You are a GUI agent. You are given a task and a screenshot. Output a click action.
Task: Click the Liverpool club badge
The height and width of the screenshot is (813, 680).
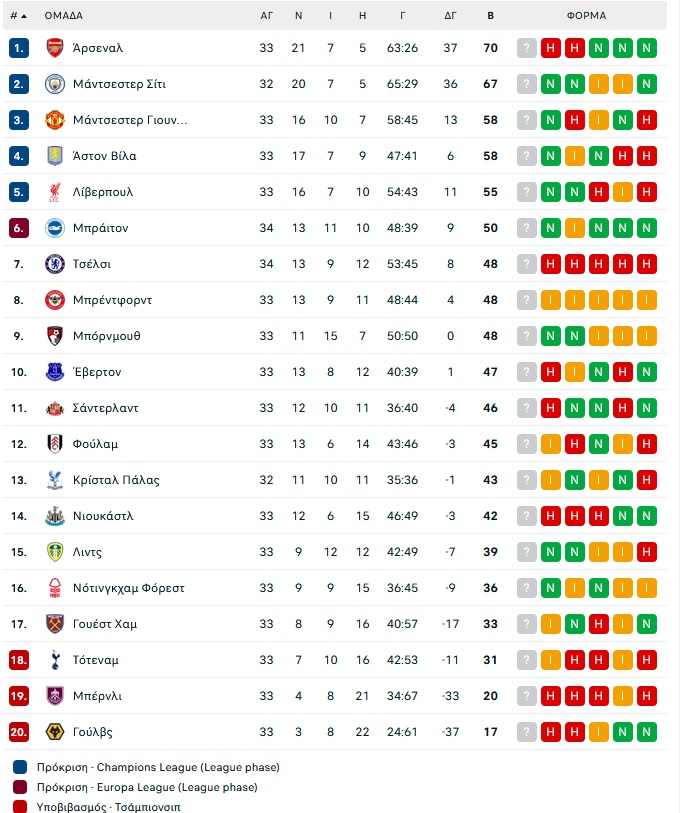coord(54,191)
